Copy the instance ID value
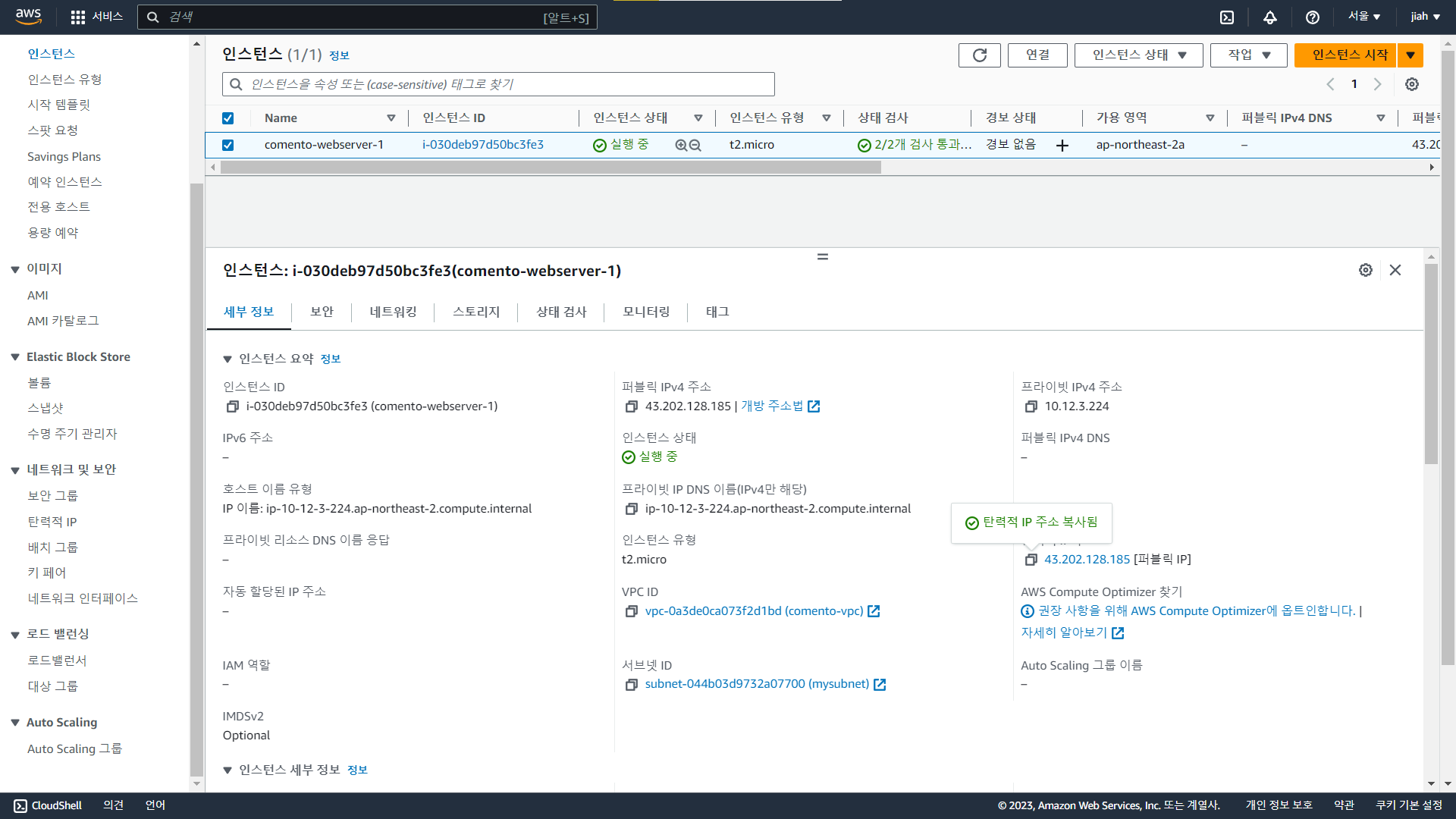 233,407
